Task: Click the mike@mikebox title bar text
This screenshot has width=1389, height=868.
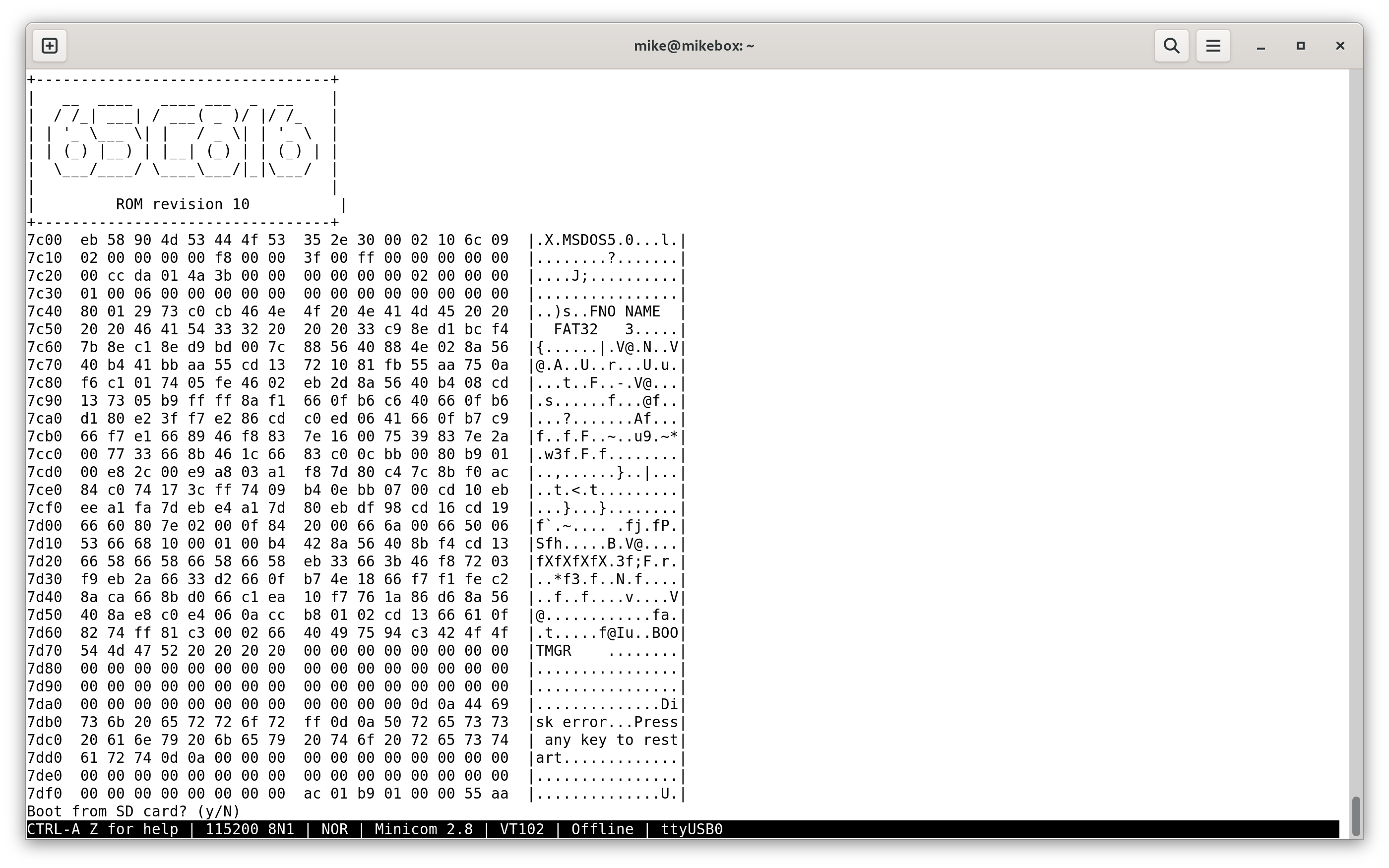Action: [x=694, y=46]
